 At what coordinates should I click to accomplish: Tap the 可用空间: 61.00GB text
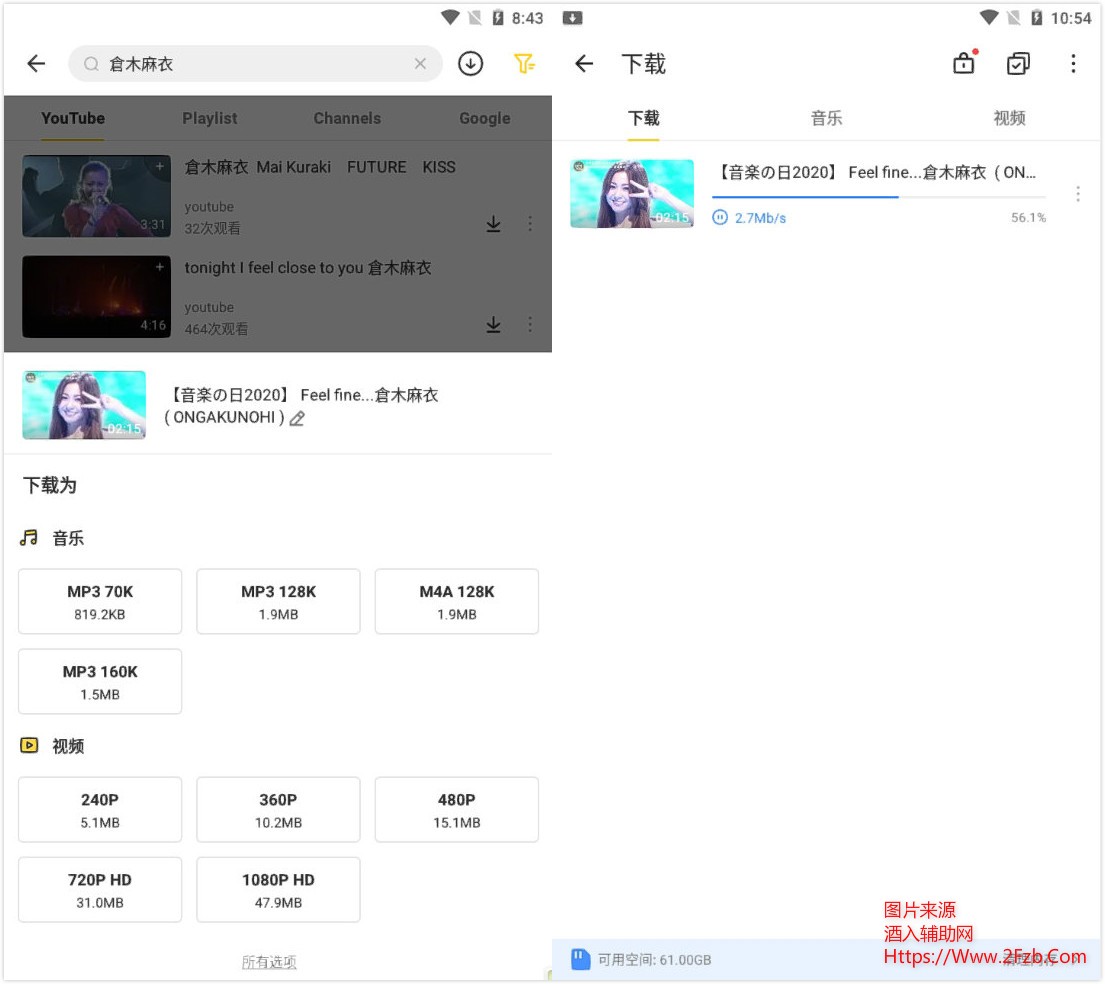tap(655, 960)
